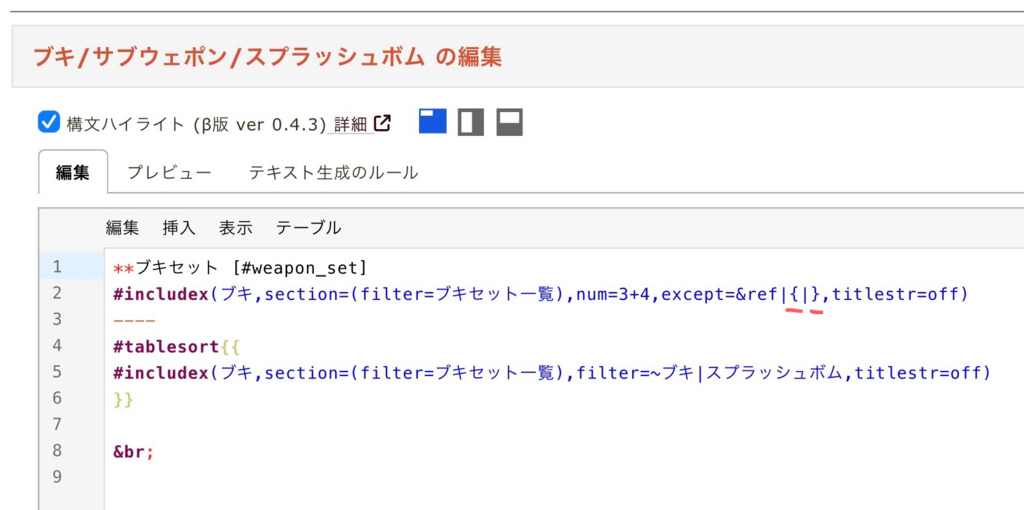
Task: Open the テキスト生成のルール tab
Action: 333,172
